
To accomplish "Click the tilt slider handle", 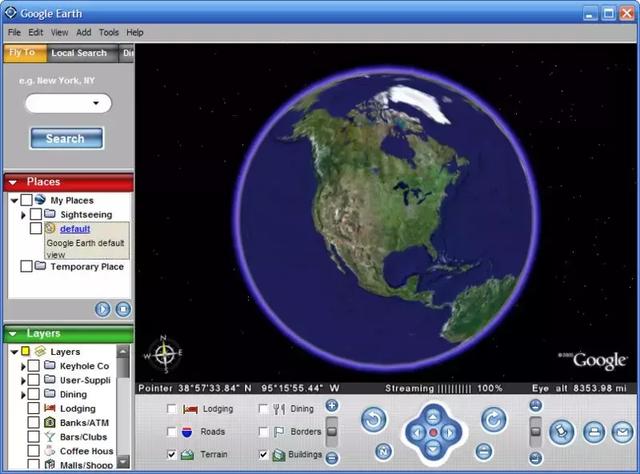I will tap(536, 432).
